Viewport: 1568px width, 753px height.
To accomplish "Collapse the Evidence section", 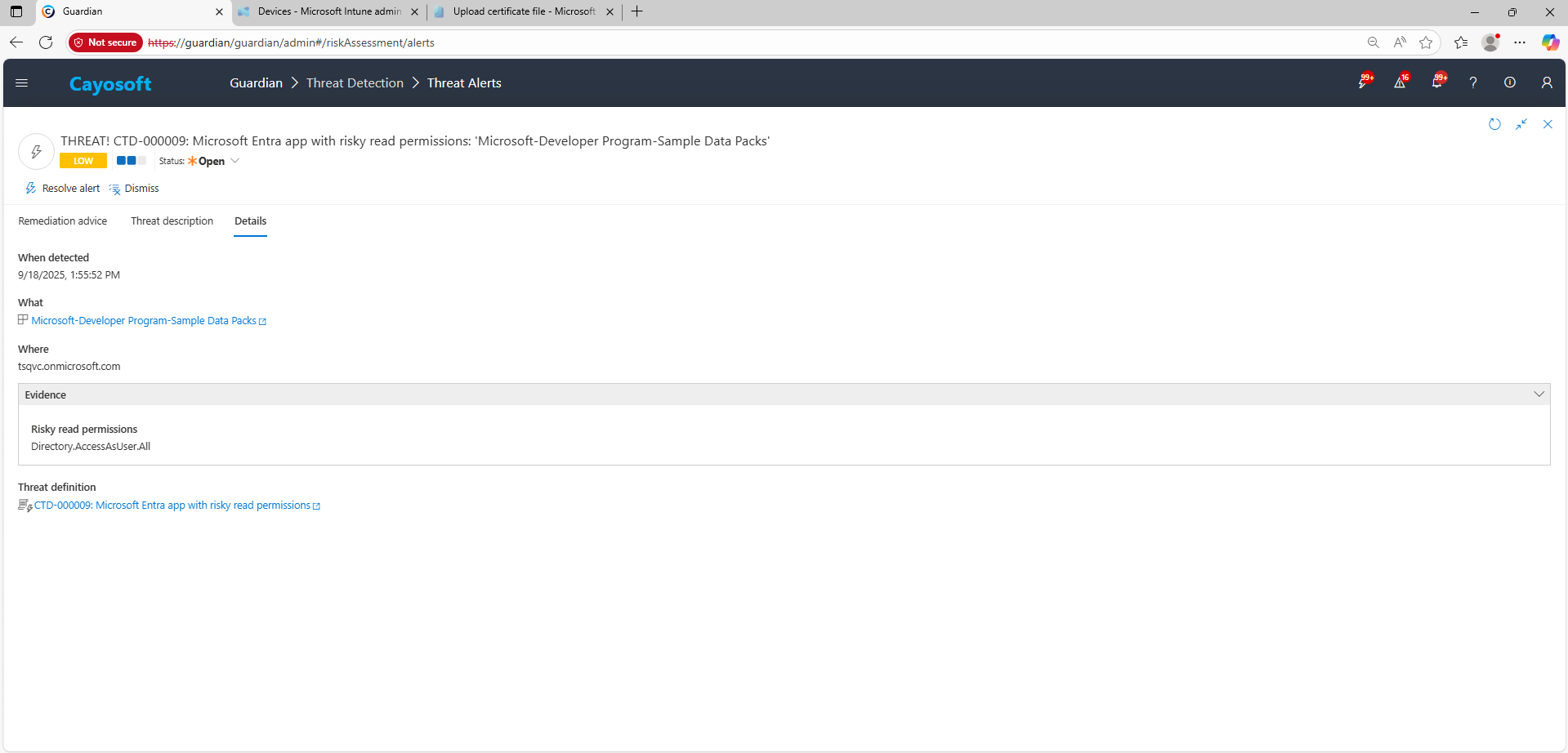I will 1539,394.
